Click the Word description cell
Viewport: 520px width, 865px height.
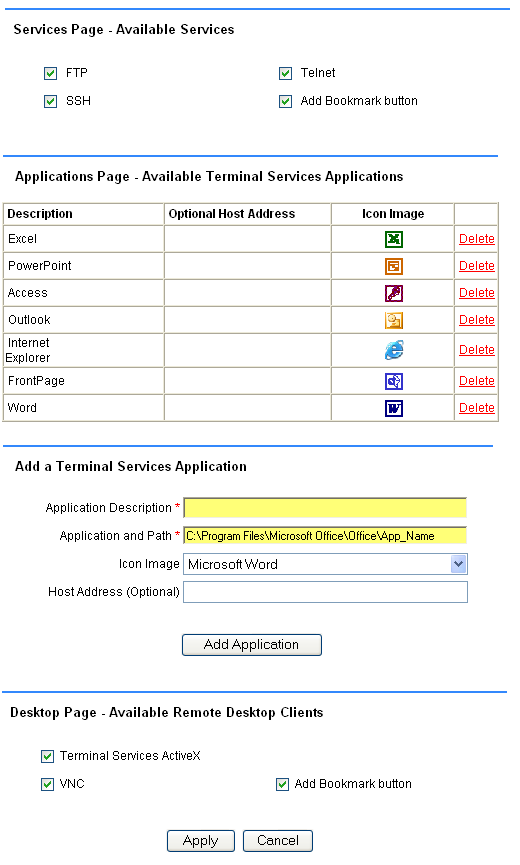pos(84,408)
